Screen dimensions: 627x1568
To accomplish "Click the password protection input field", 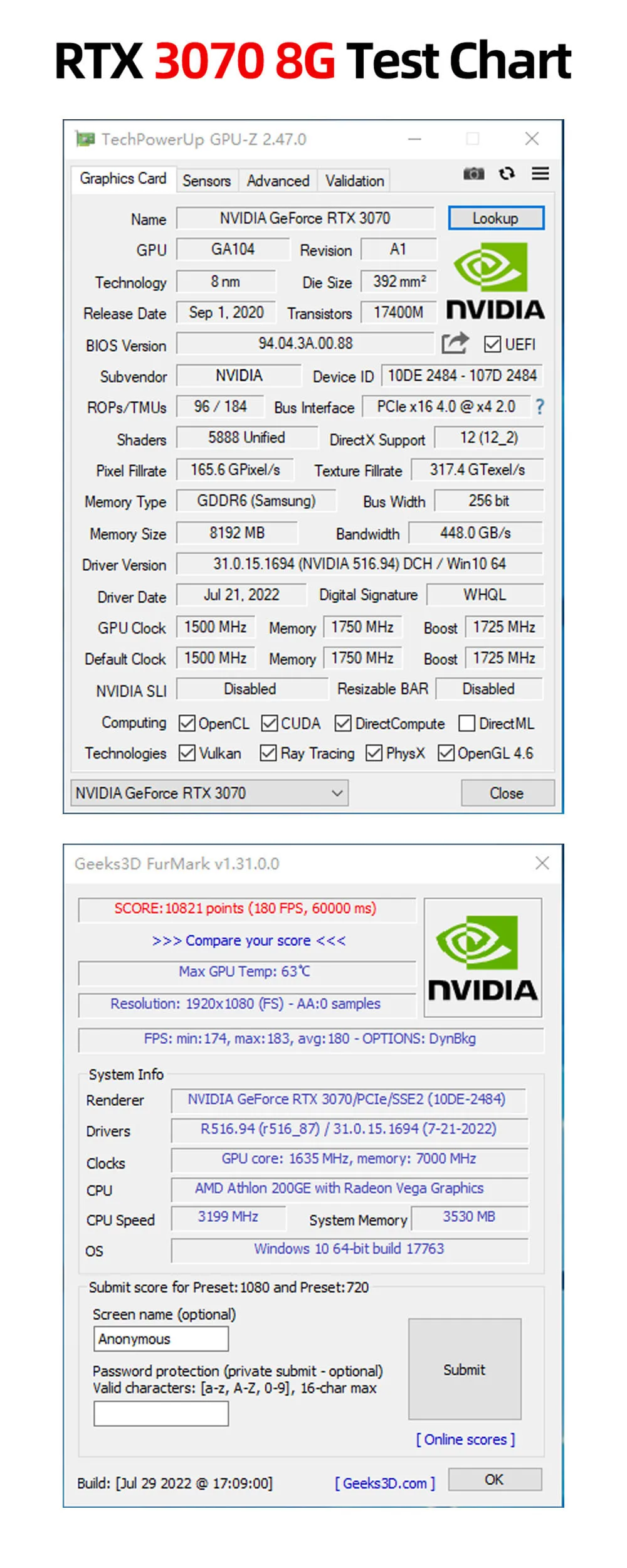I will point(161,1414).
